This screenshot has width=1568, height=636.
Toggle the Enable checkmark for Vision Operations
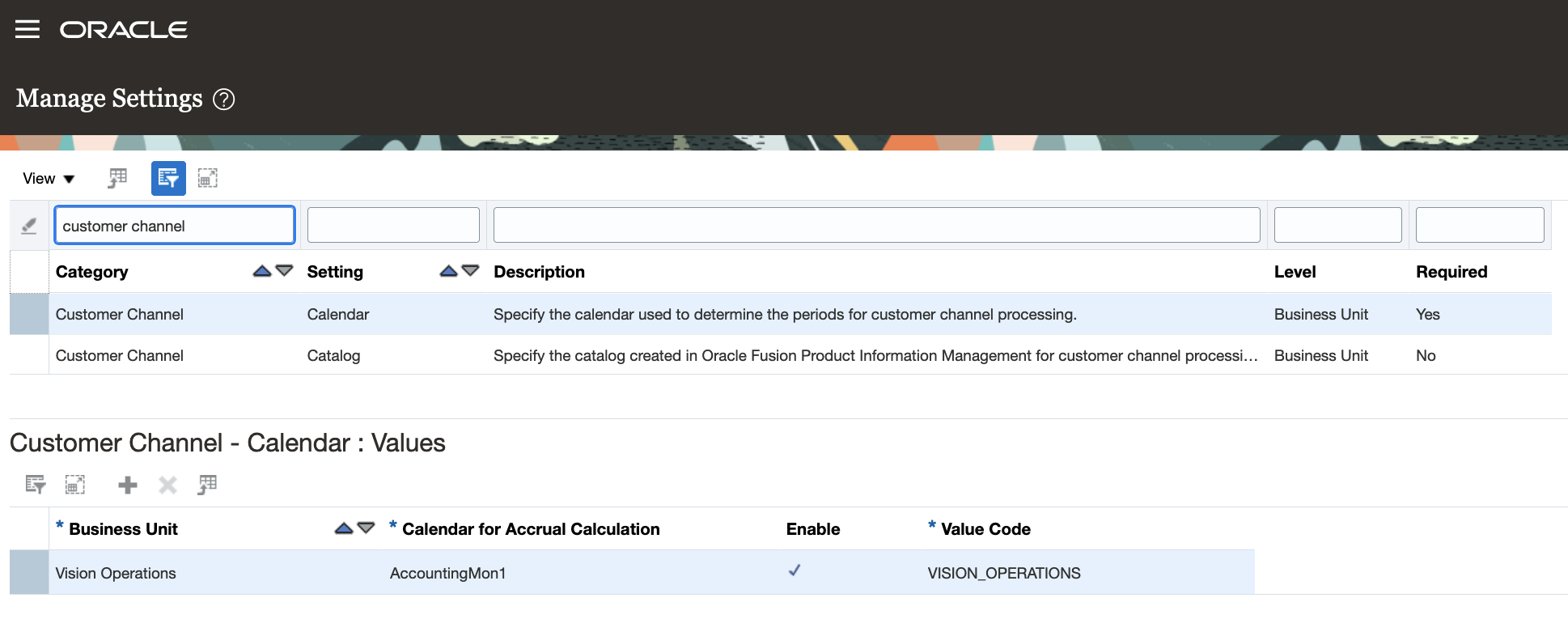point(795,571)
